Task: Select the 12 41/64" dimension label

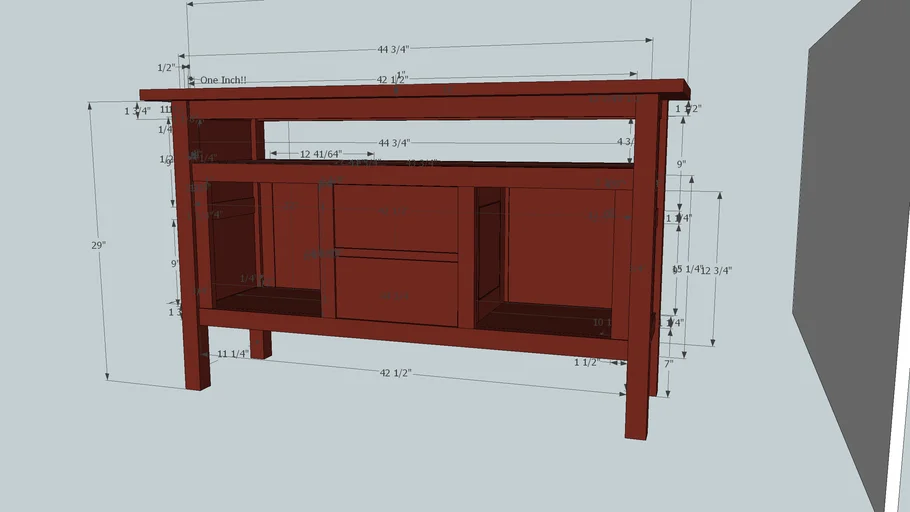Action: tap(320, 154)
